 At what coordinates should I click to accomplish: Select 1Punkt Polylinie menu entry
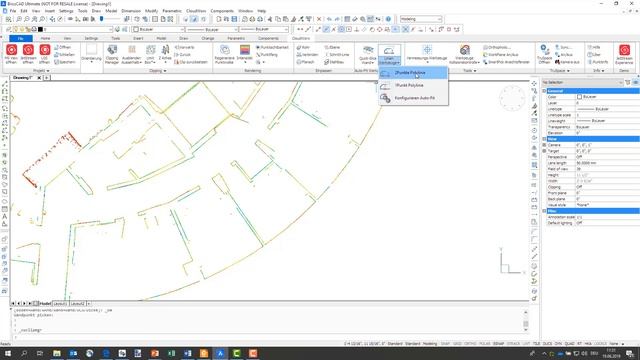point(413,86)
